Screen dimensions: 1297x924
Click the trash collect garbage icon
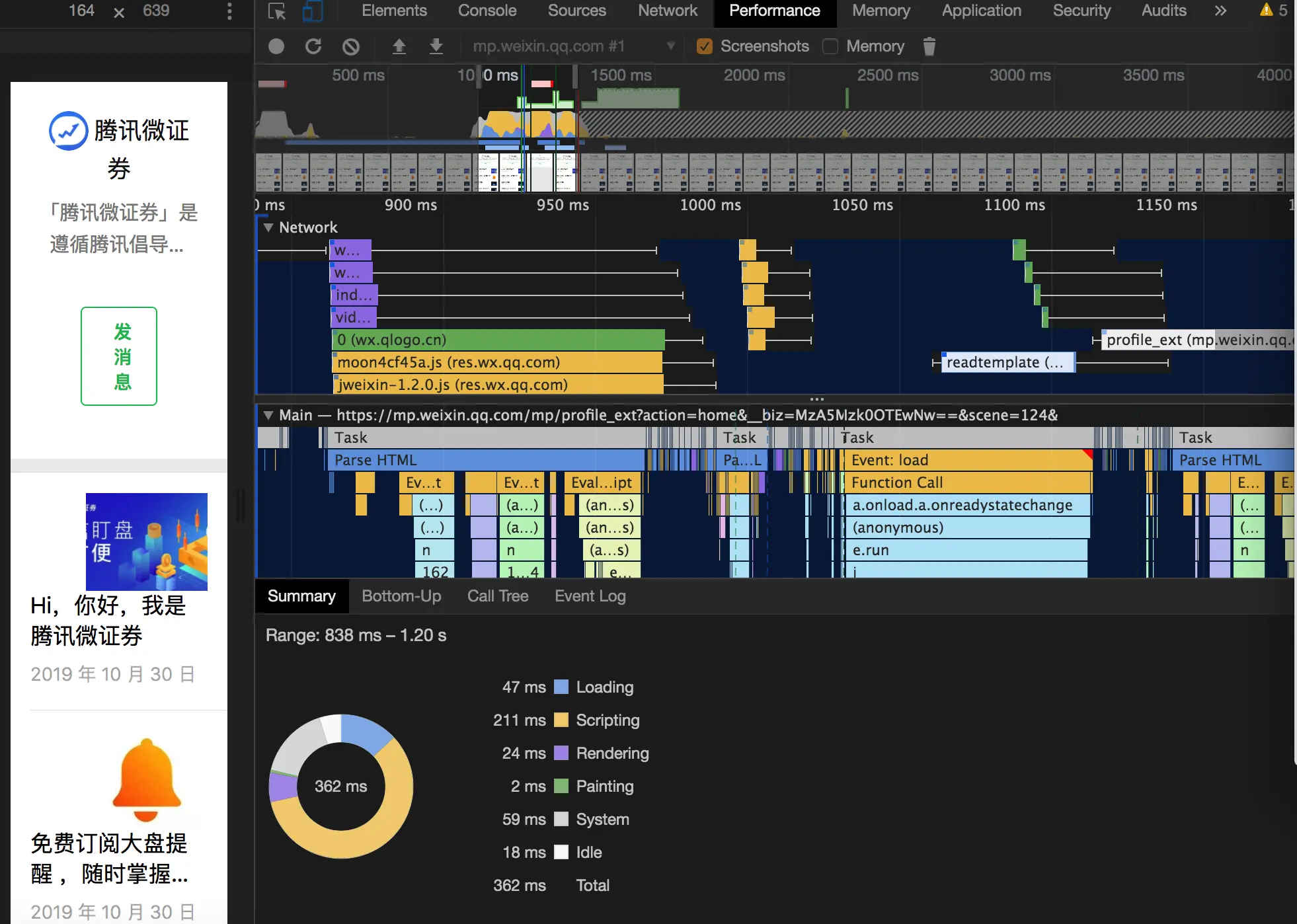point(929,46)
